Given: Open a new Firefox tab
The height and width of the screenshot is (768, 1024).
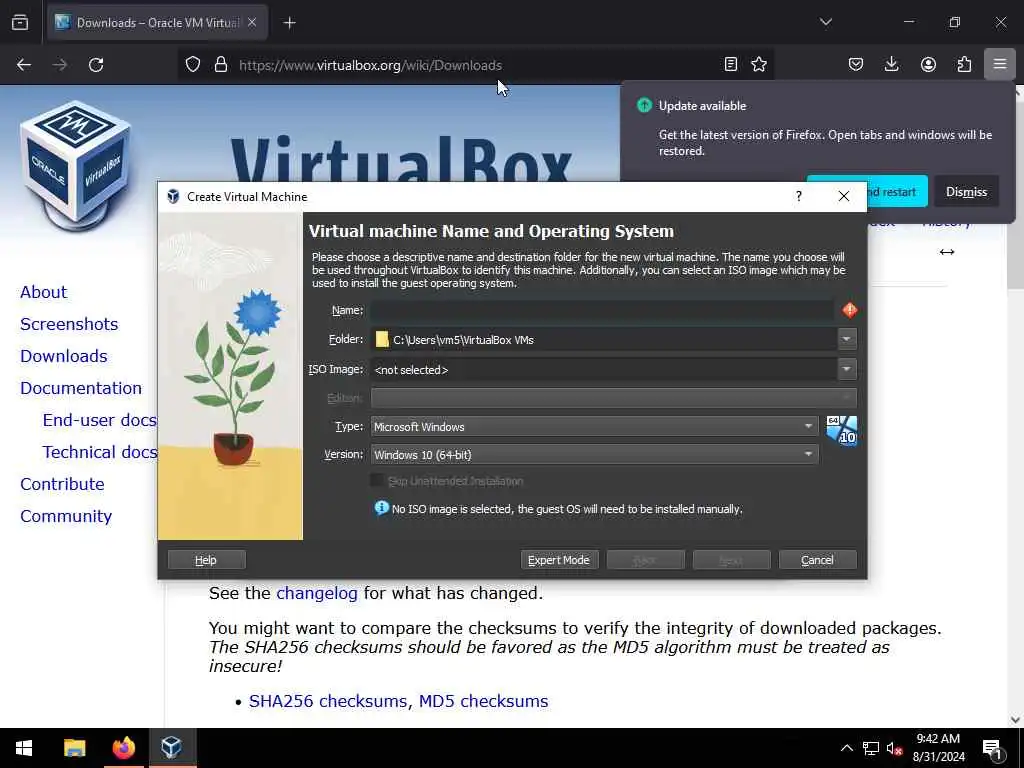Looking at the screenshot, I should click(289, 23).
